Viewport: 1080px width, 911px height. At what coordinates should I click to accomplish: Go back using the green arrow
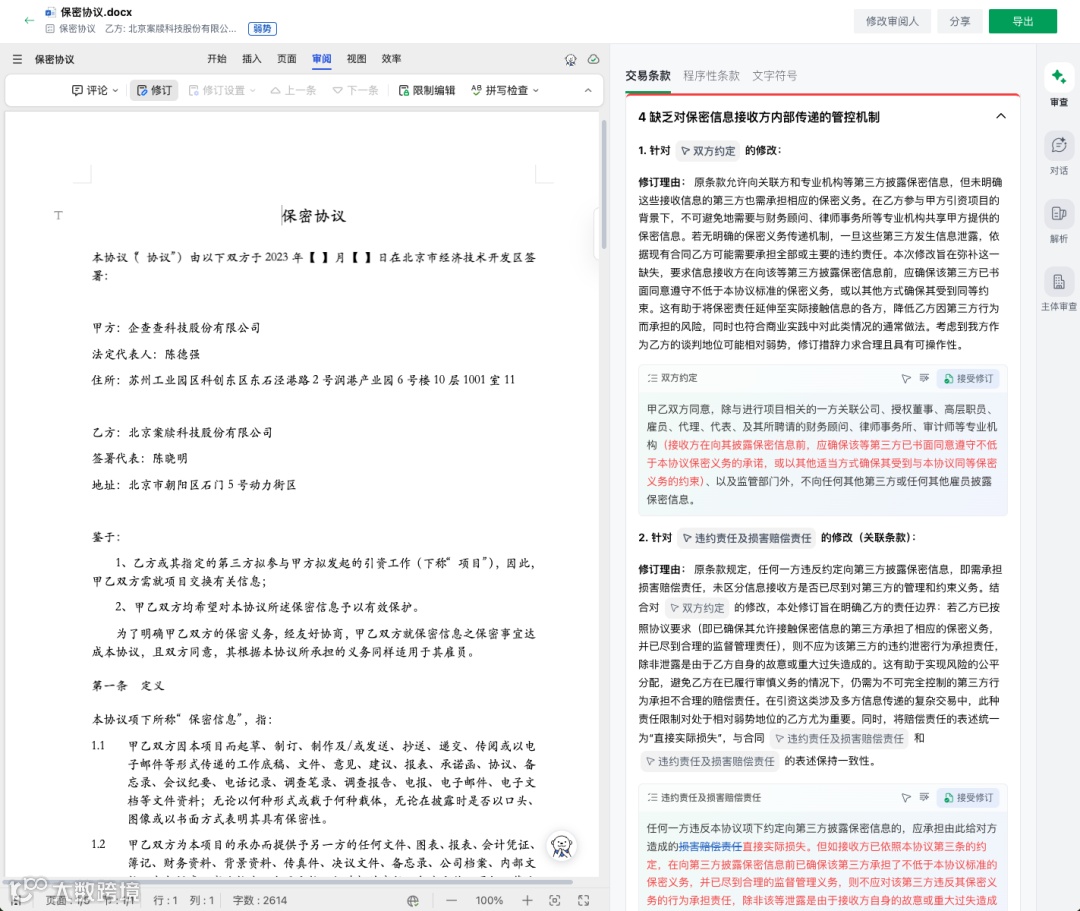click(29, 21)
